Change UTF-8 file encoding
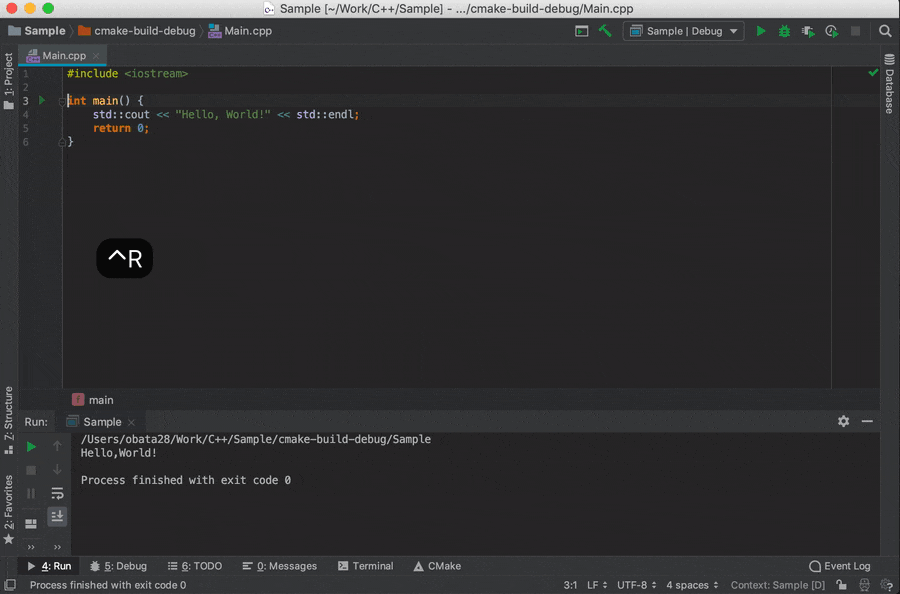 coord(637,585)
